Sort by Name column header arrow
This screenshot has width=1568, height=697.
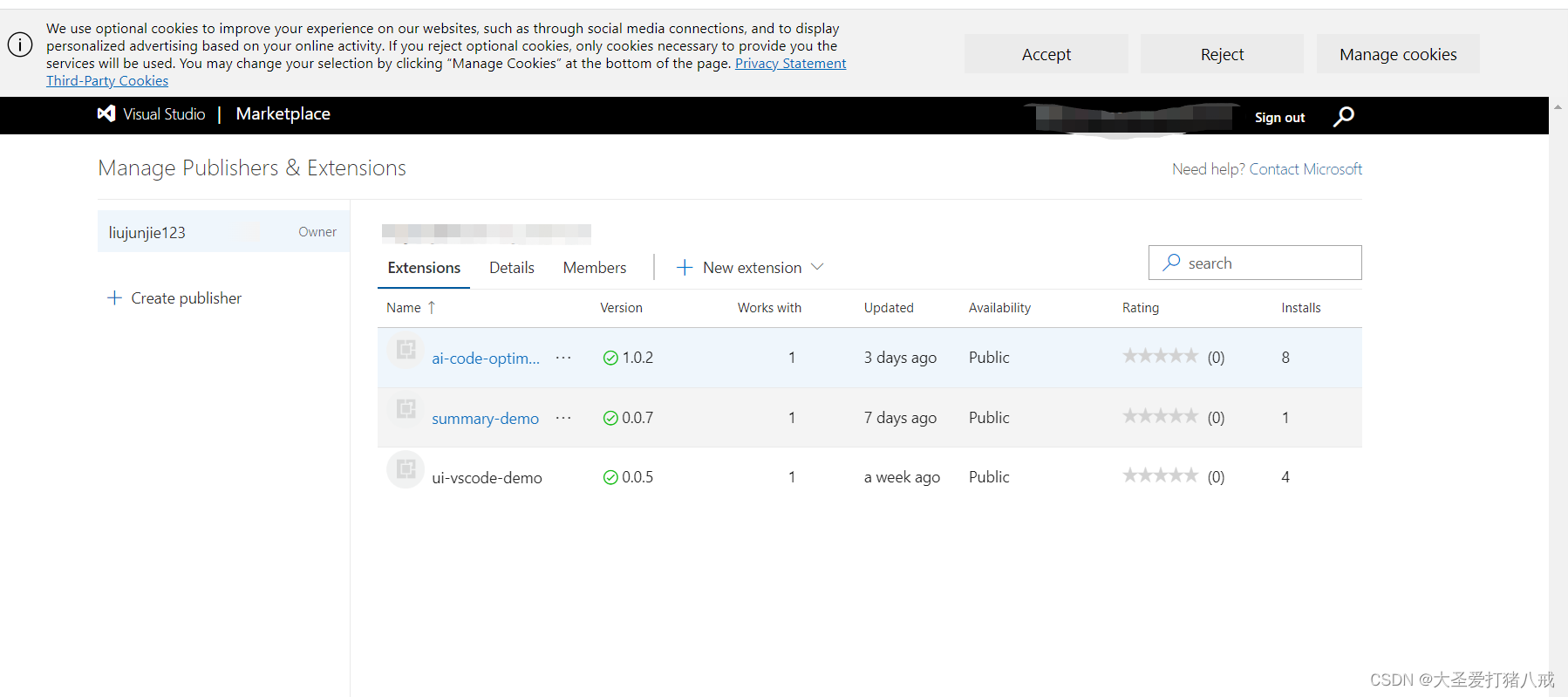click(432, 307)
